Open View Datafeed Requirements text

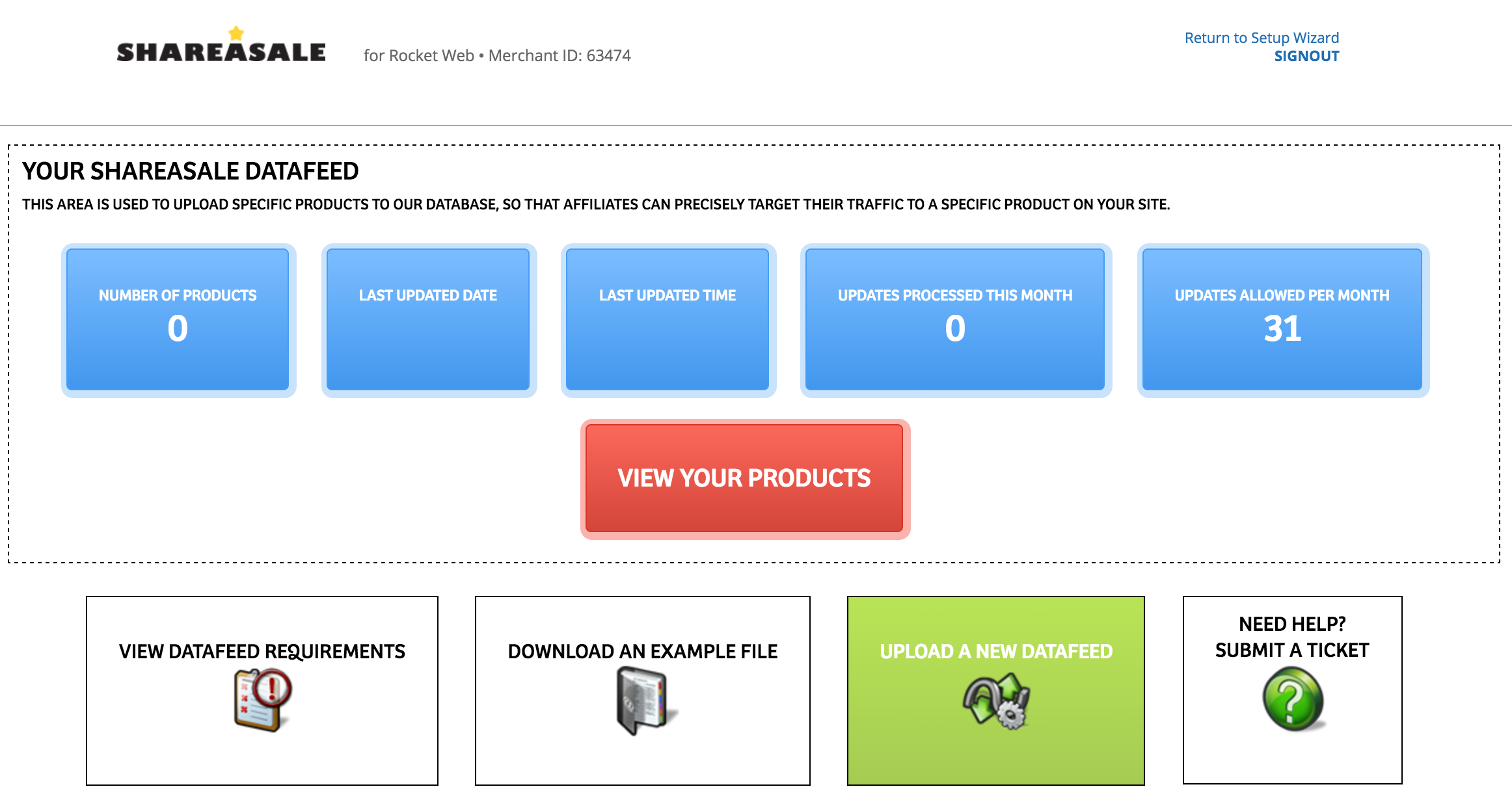tap(262, 651)
